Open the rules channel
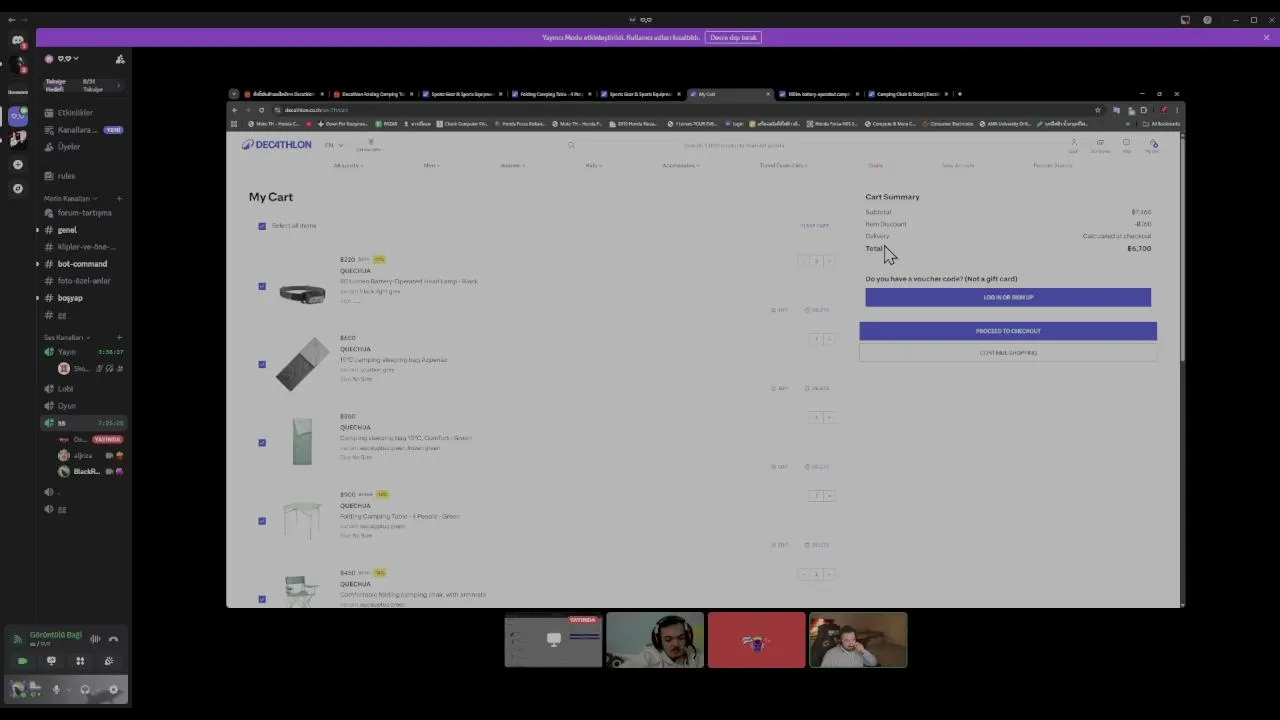The width and height of the screenshot is (1280, 720). pos(66,176)
